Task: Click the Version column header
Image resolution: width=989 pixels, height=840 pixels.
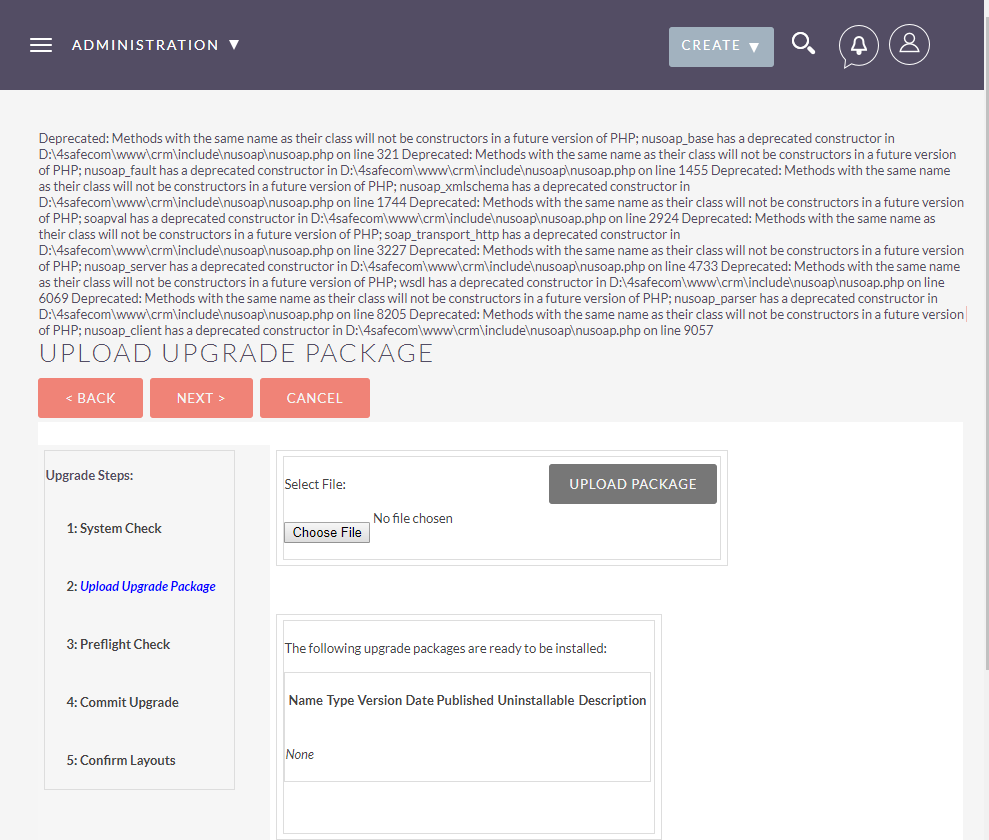Action: point(380,701)
